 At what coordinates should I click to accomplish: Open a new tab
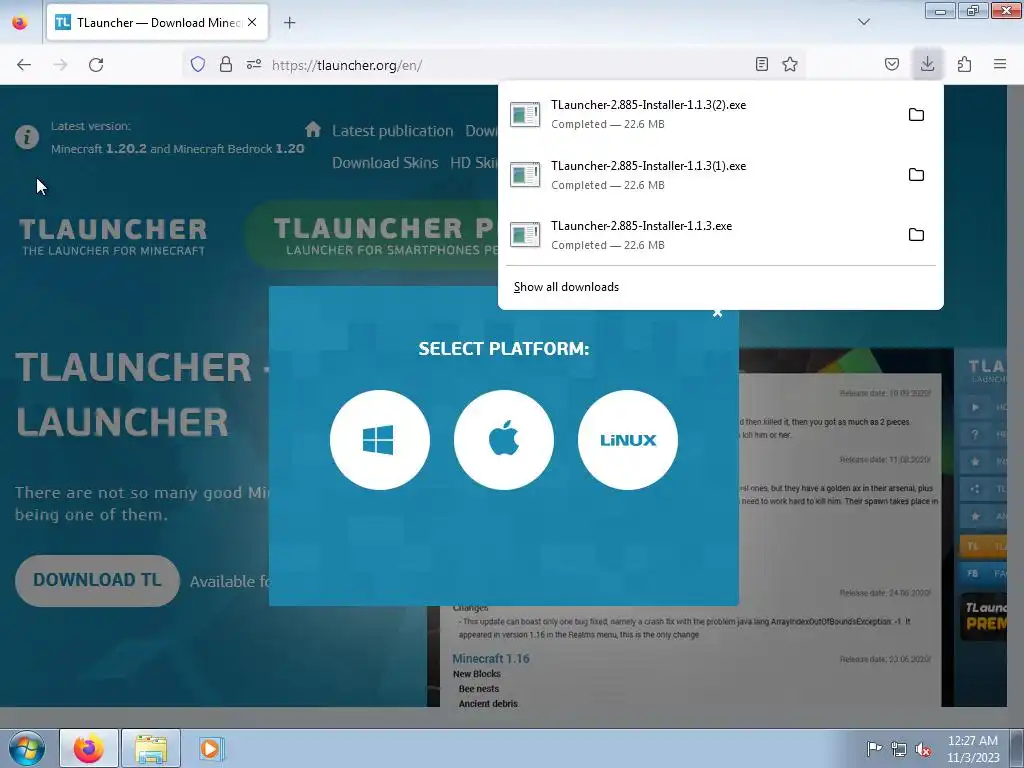[289, 23]
